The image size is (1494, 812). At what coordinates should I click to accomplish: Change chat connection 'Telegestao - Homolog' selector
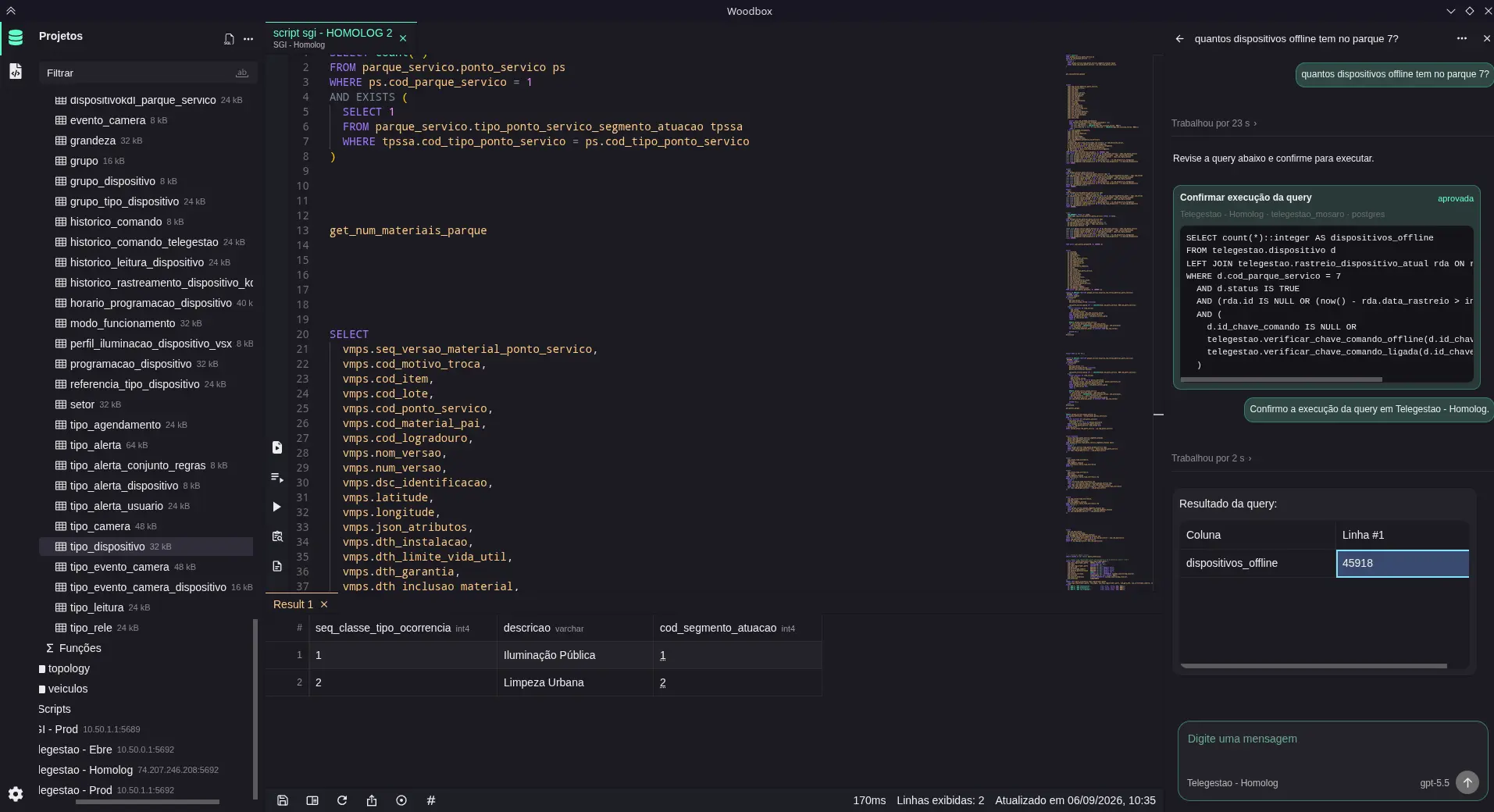[1232, 783]
